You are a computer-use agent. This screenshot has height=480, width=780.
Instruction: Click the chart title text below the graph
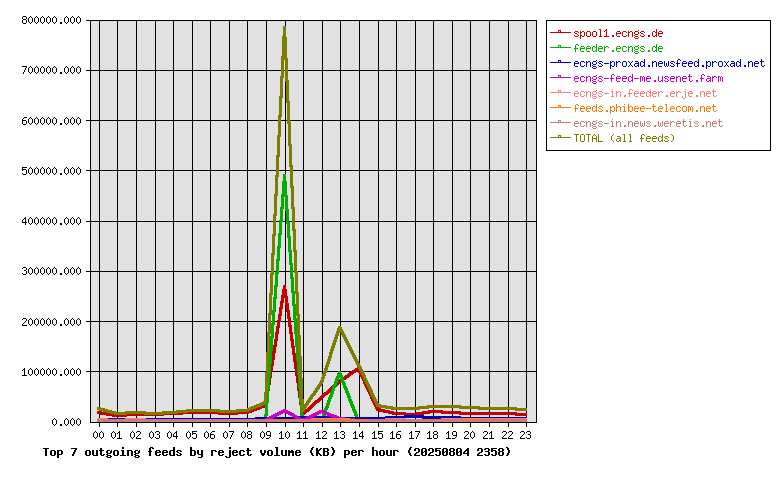[277, 452]
